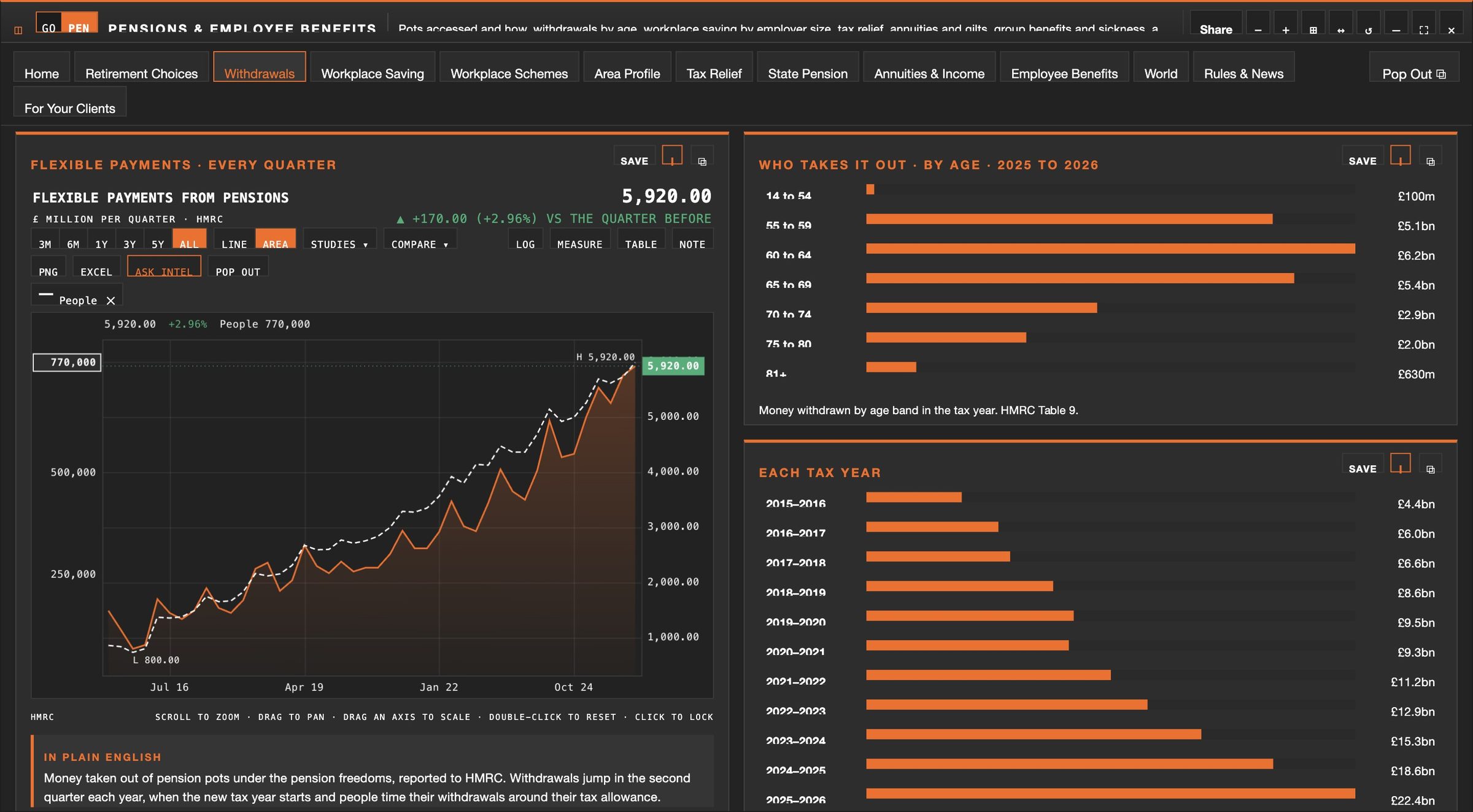Remove the People comparison series chip
This screenshot has width=1473, height=812.
(110, 300)
